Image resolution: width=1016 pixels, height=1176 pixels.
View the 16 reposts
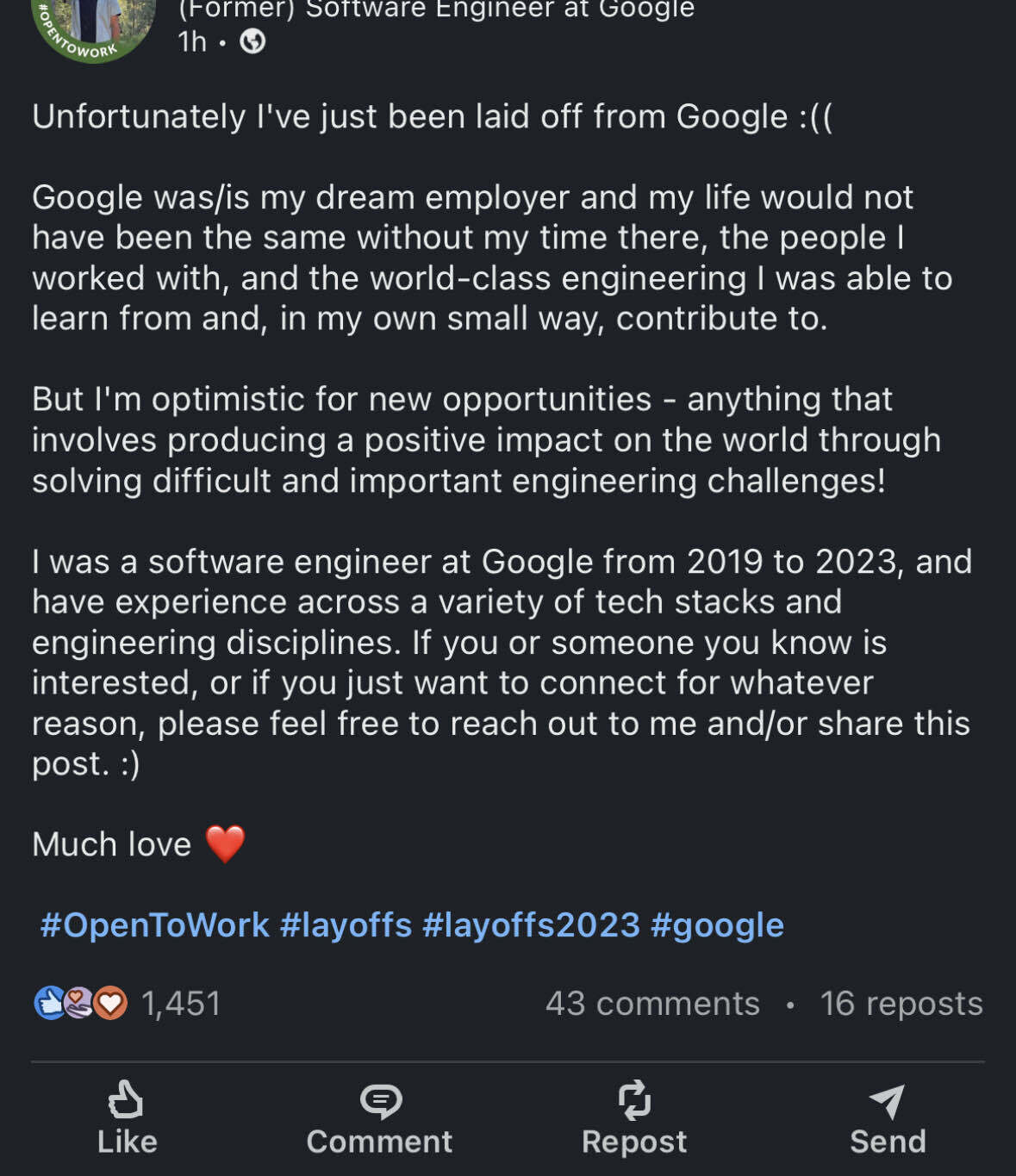pos(901,1002)
